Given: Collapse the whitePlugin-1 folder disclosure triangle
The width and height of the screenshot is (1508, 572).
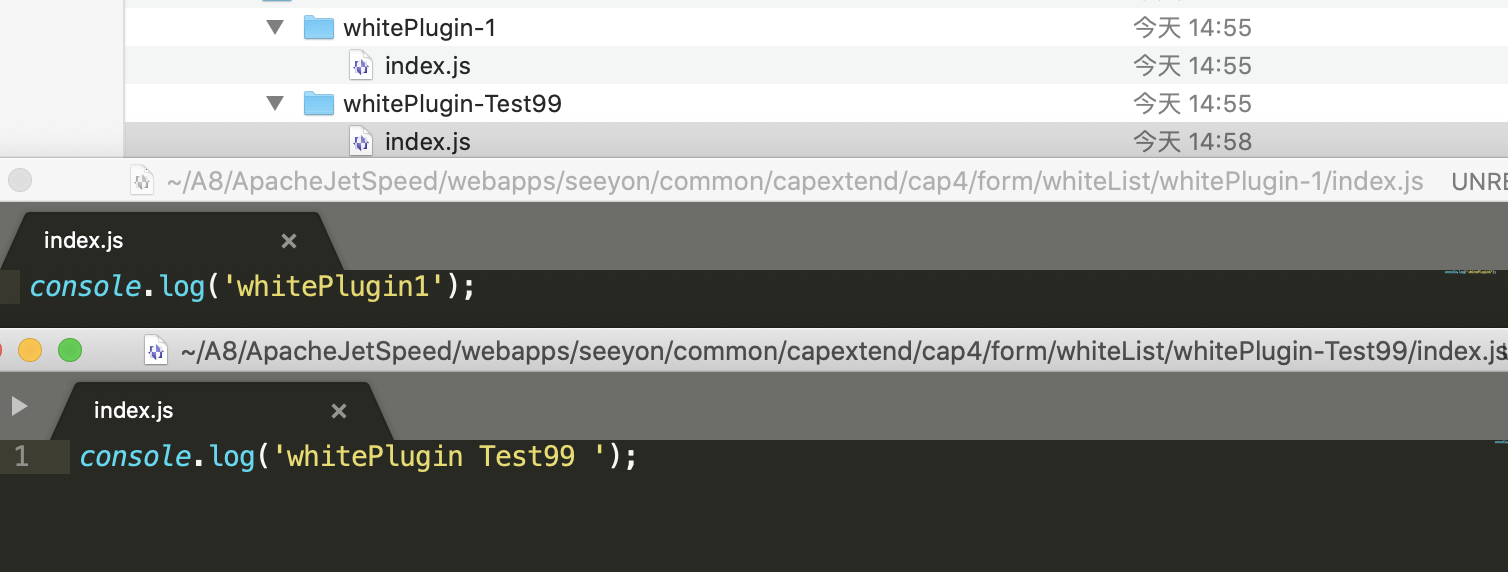Looking at the screenshot, I should coord(276,27).
